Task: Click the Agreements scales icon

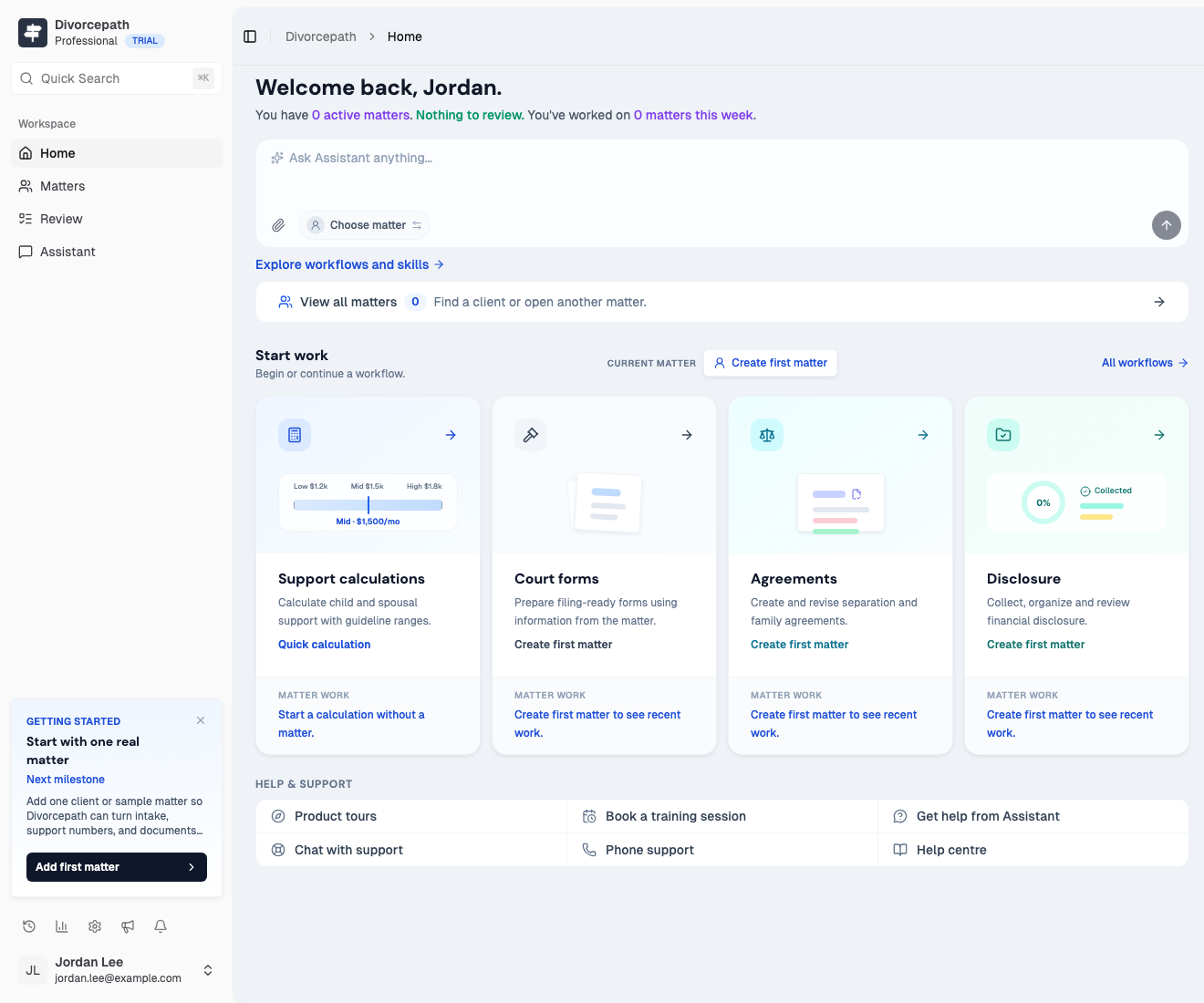Action: [767, 435]
